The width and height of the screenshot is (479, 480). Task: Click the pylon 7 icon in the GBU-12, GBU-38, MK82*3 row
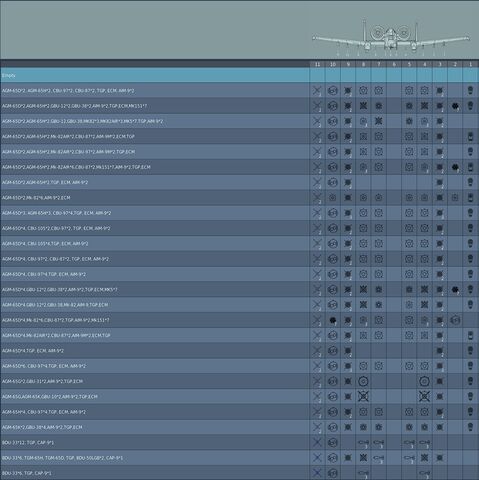[379, 121]
